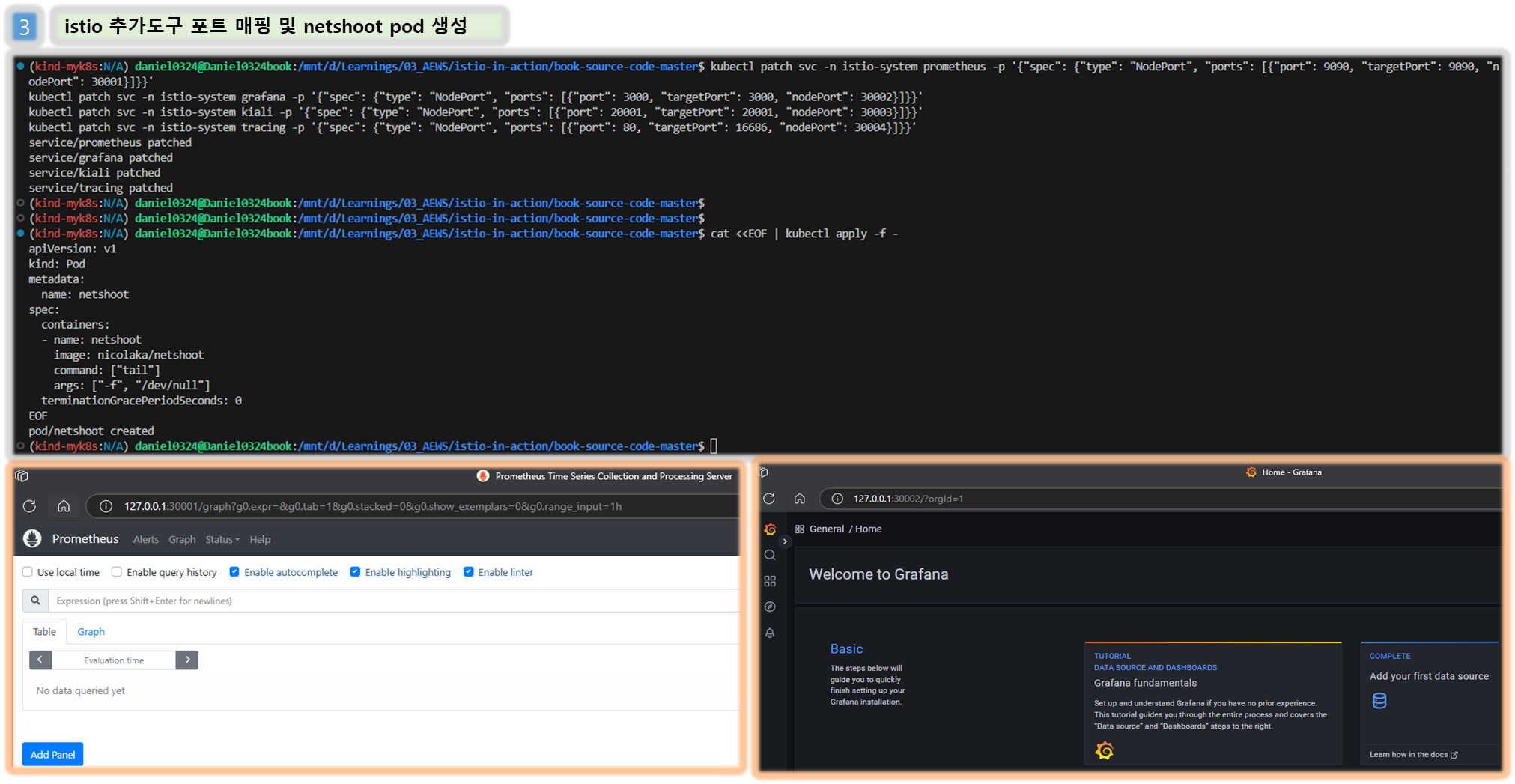This screenshot has width=1515, height=784.
Task: Open Graph in the Prometheus navbar
Action: (182, 539)
